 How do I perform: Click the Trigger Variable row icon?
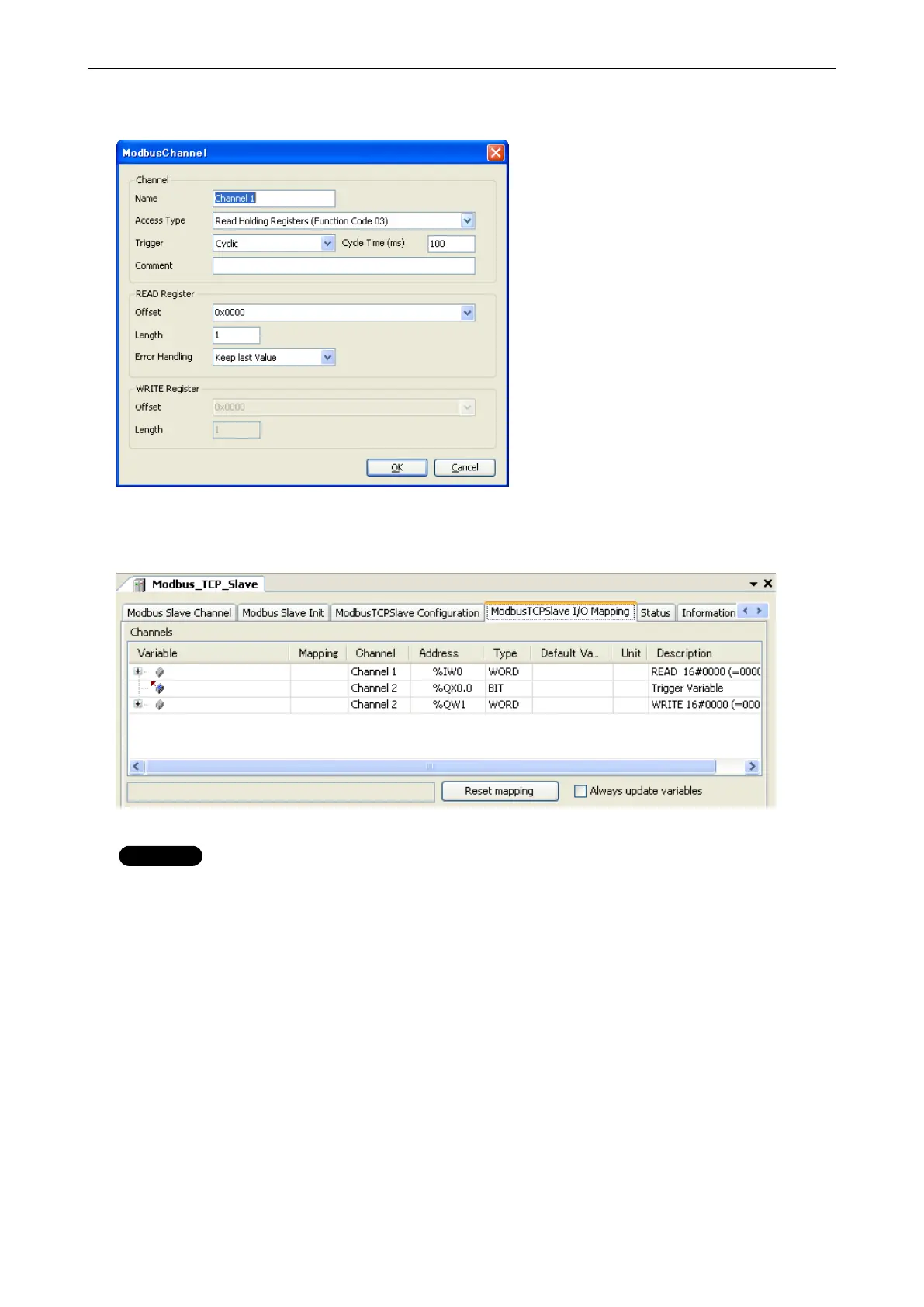(157, 688)
